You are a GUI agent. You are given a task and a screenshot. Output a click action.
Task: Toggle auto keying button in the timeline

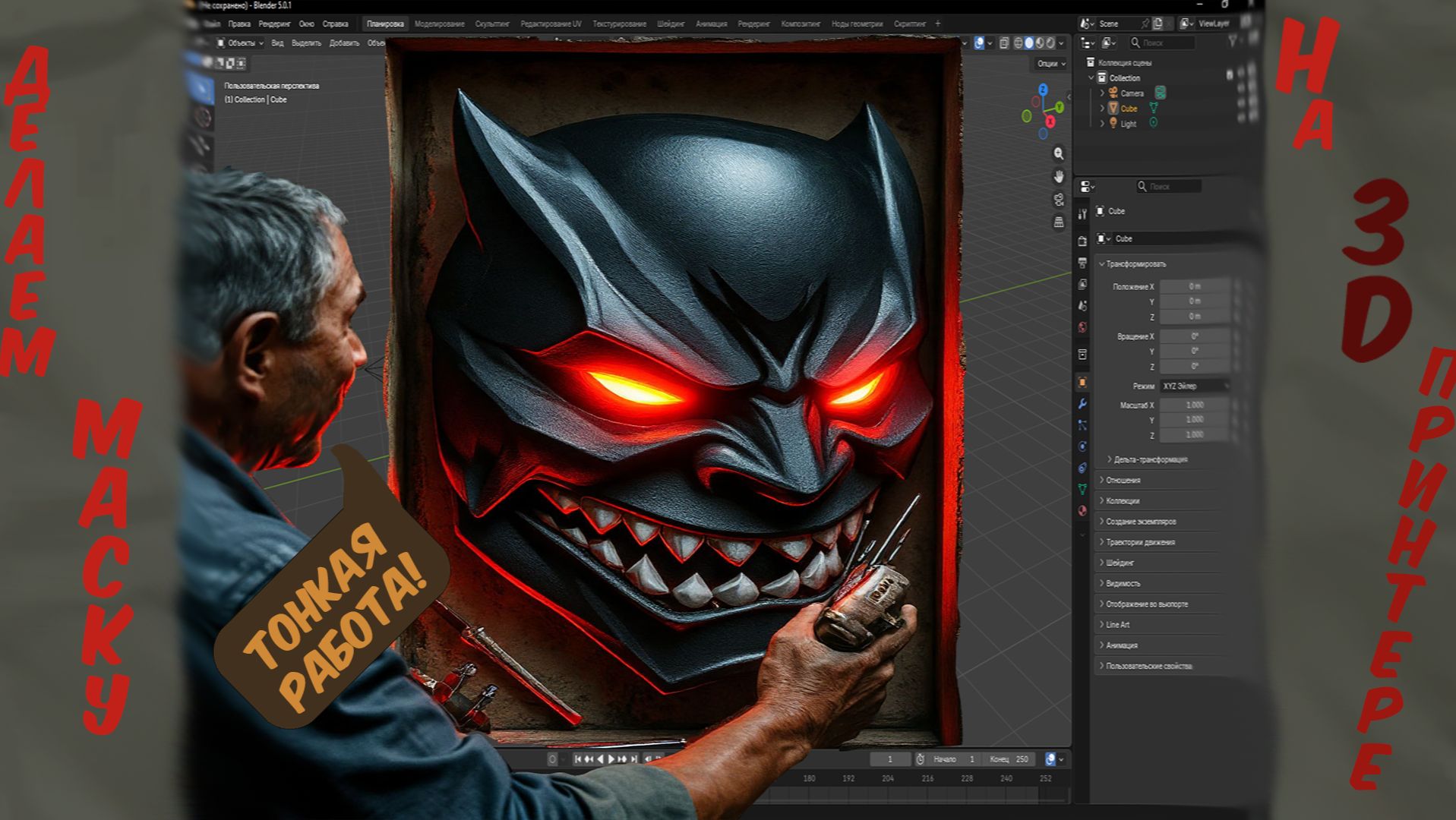[553, 758]
